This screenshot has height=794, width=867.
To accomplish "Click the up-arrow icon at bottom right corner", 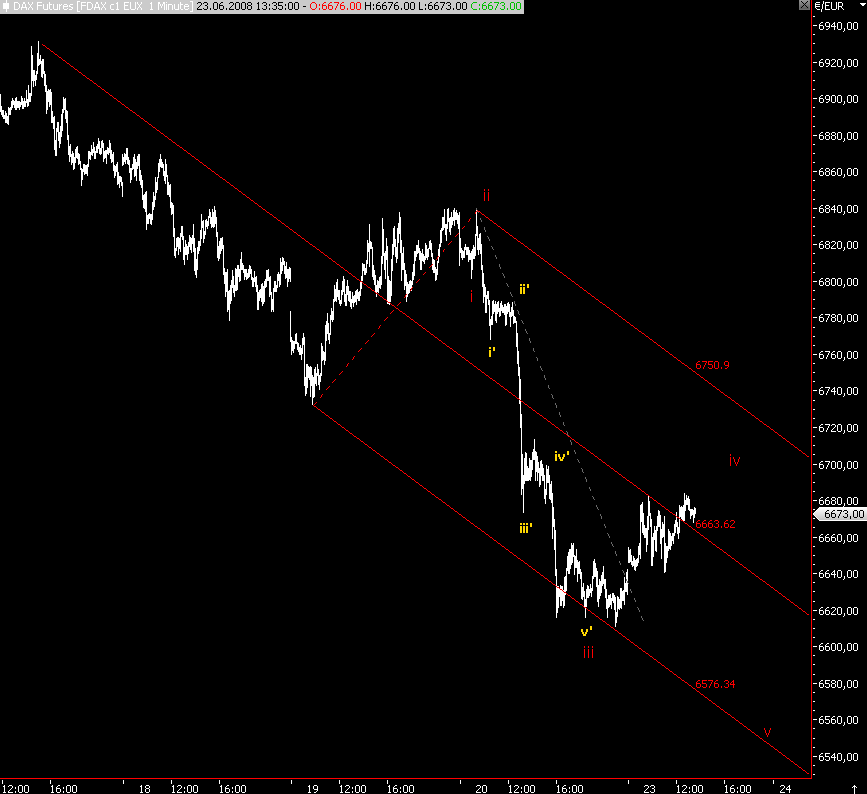I will (854, 789).
